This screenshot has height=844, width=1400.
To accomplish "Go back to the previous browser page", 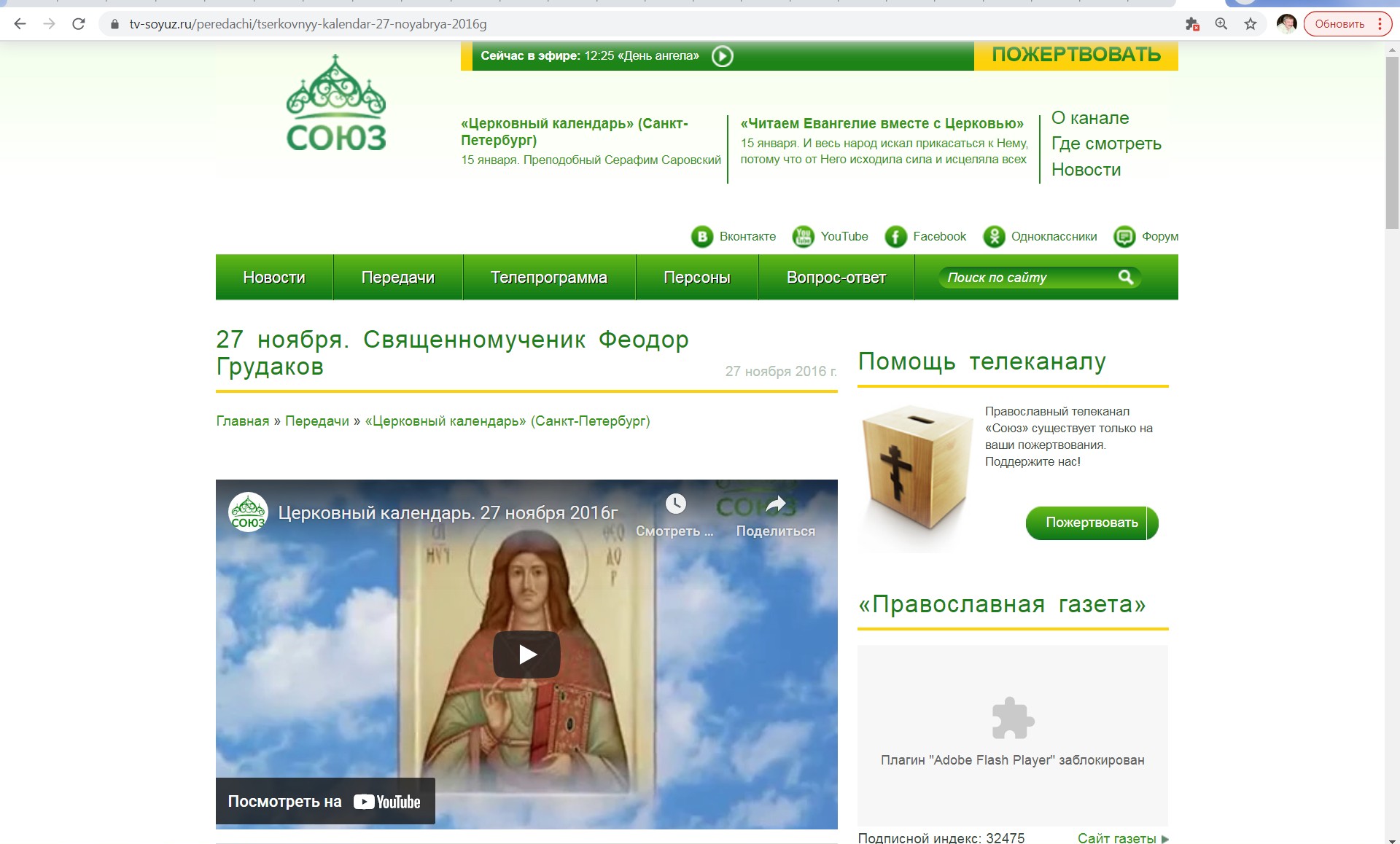I will point(20,24).
